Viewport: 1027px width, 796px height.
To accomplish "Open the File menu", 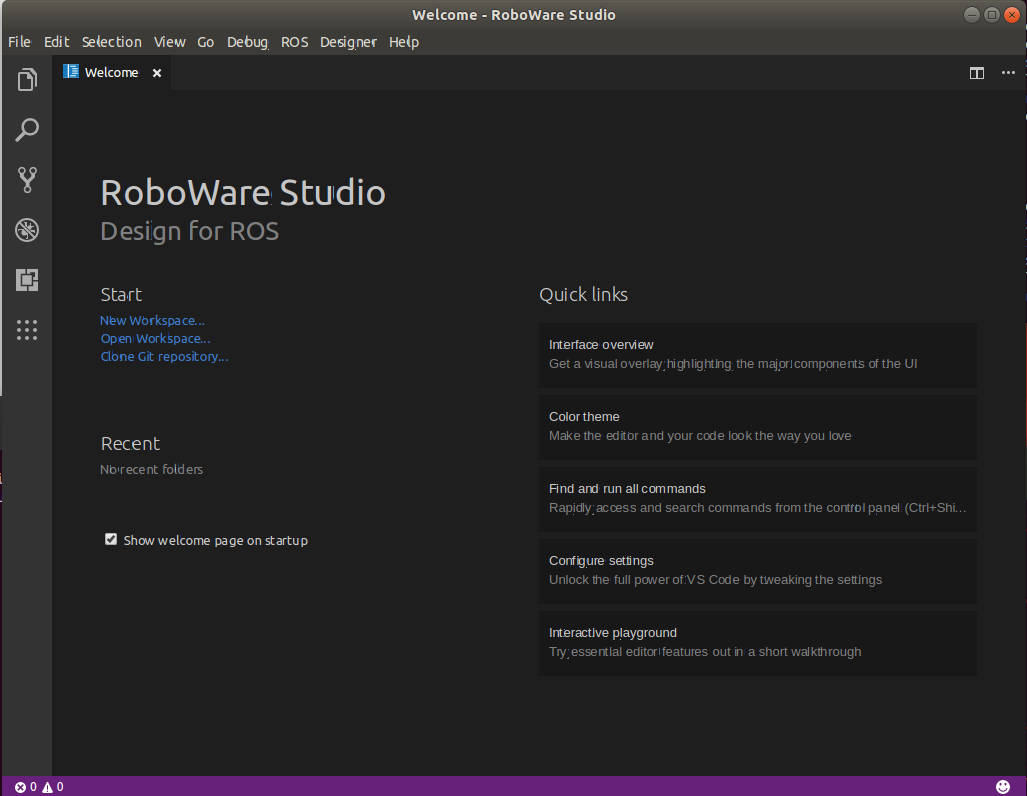I will [x=20, y=42].
